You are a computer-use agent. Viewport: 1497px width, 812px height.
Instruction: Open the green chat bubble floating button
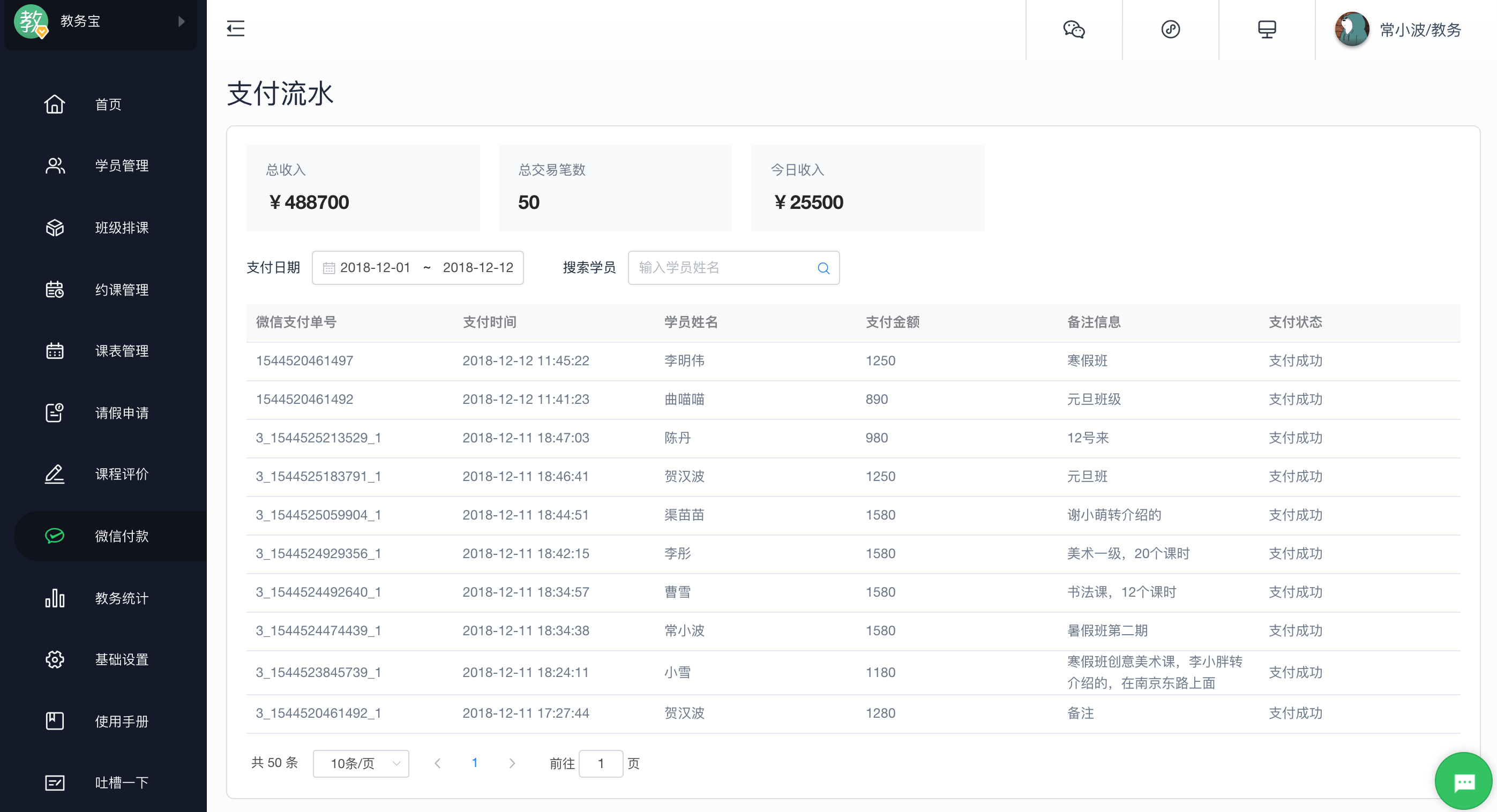1463,781
